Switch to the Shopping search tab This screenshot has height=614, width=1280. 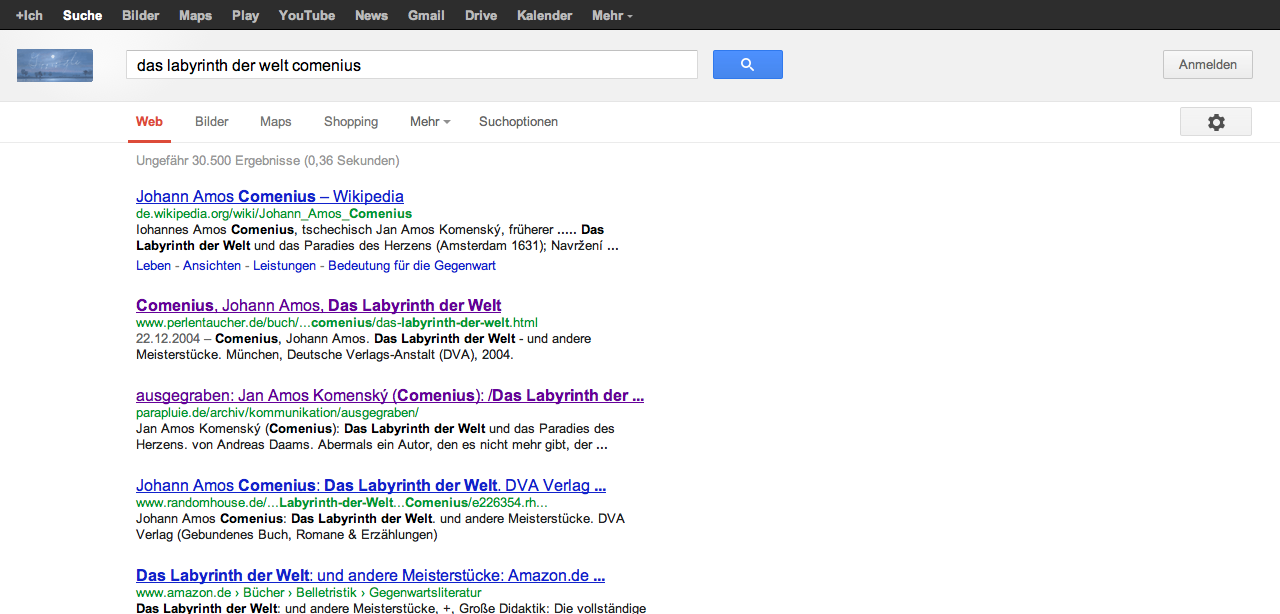tap(351, 122)
